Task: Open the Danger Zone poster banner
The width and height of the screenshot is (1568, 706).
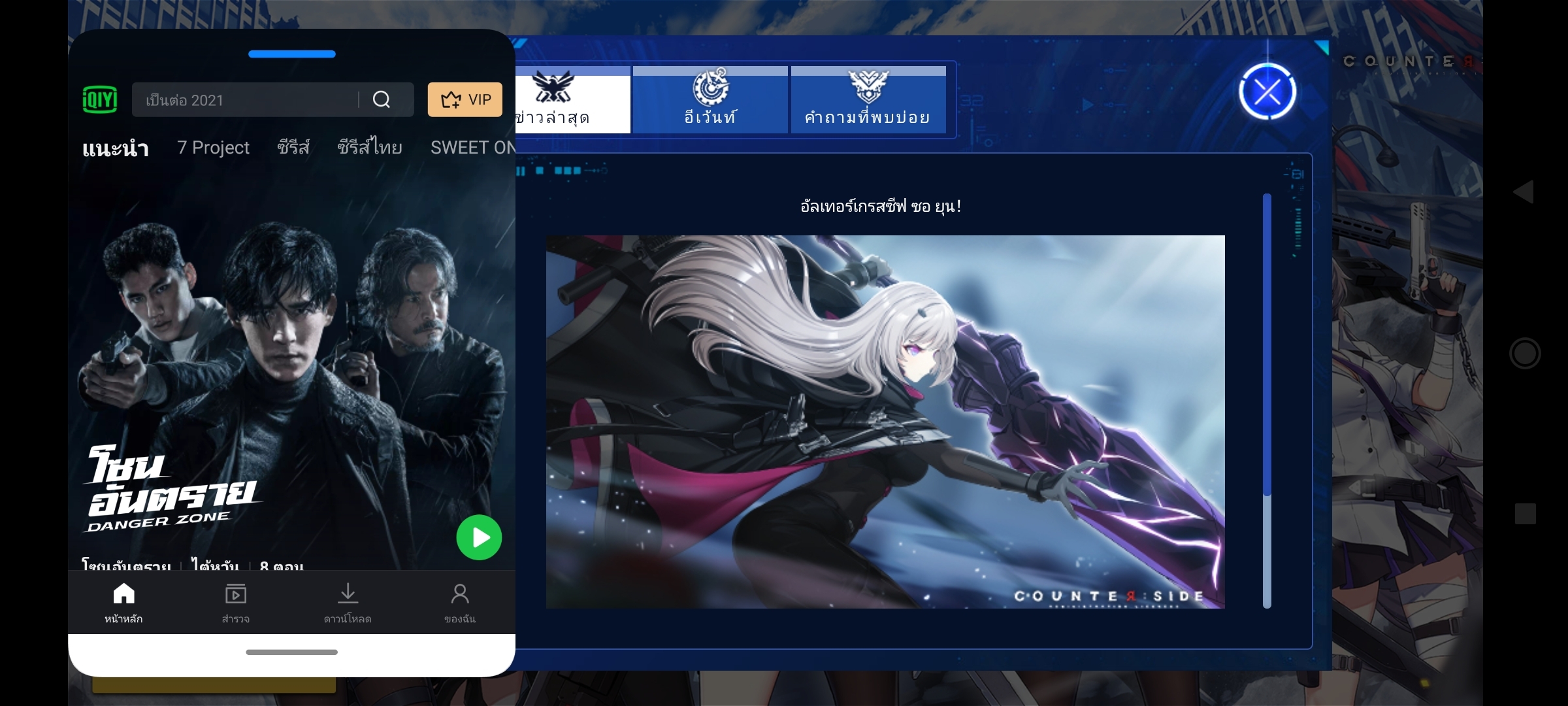Action: 292,366
